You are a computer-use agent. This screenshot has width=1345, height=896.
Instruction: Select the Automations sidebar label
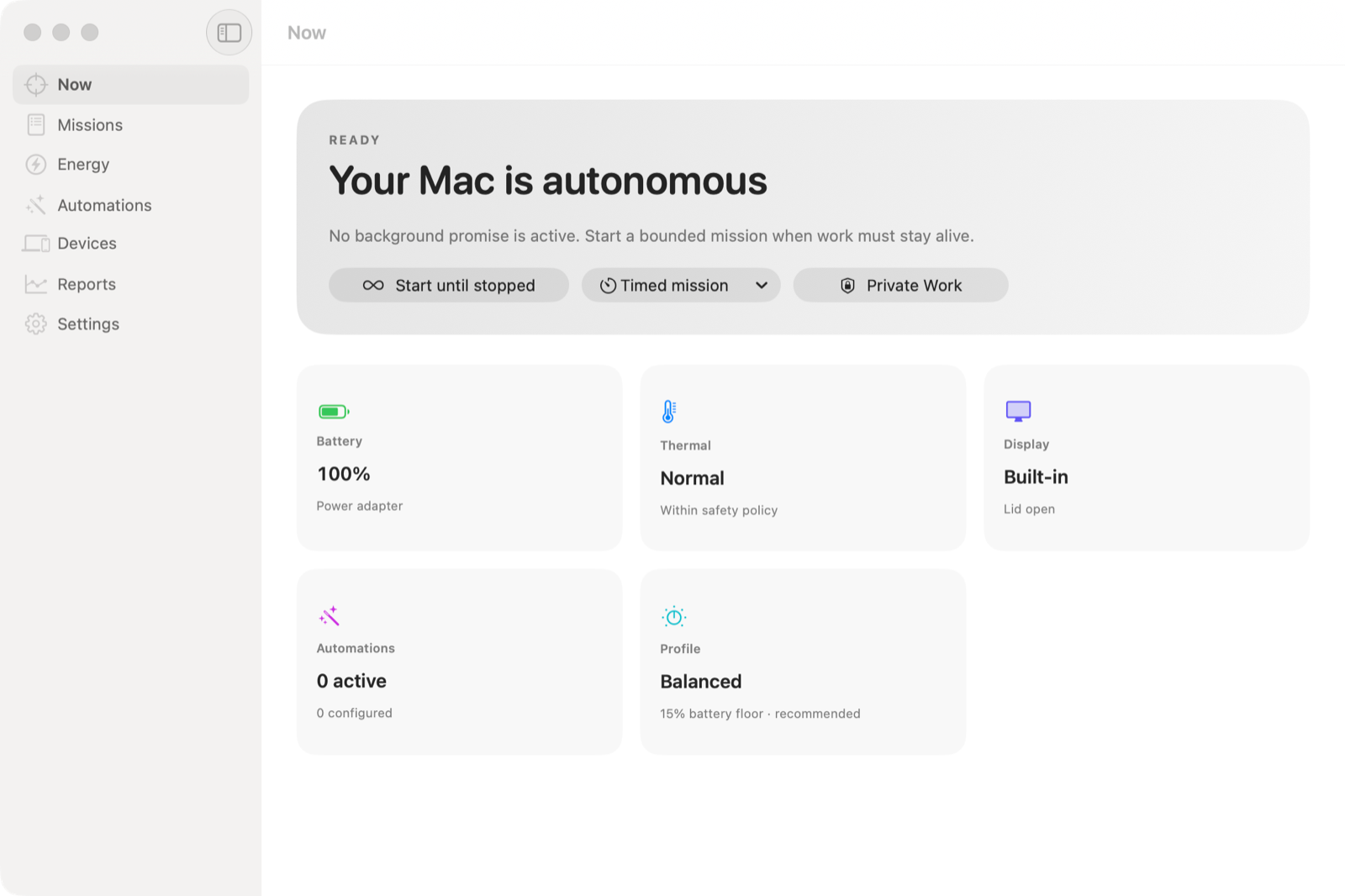(x=104, y=205)
